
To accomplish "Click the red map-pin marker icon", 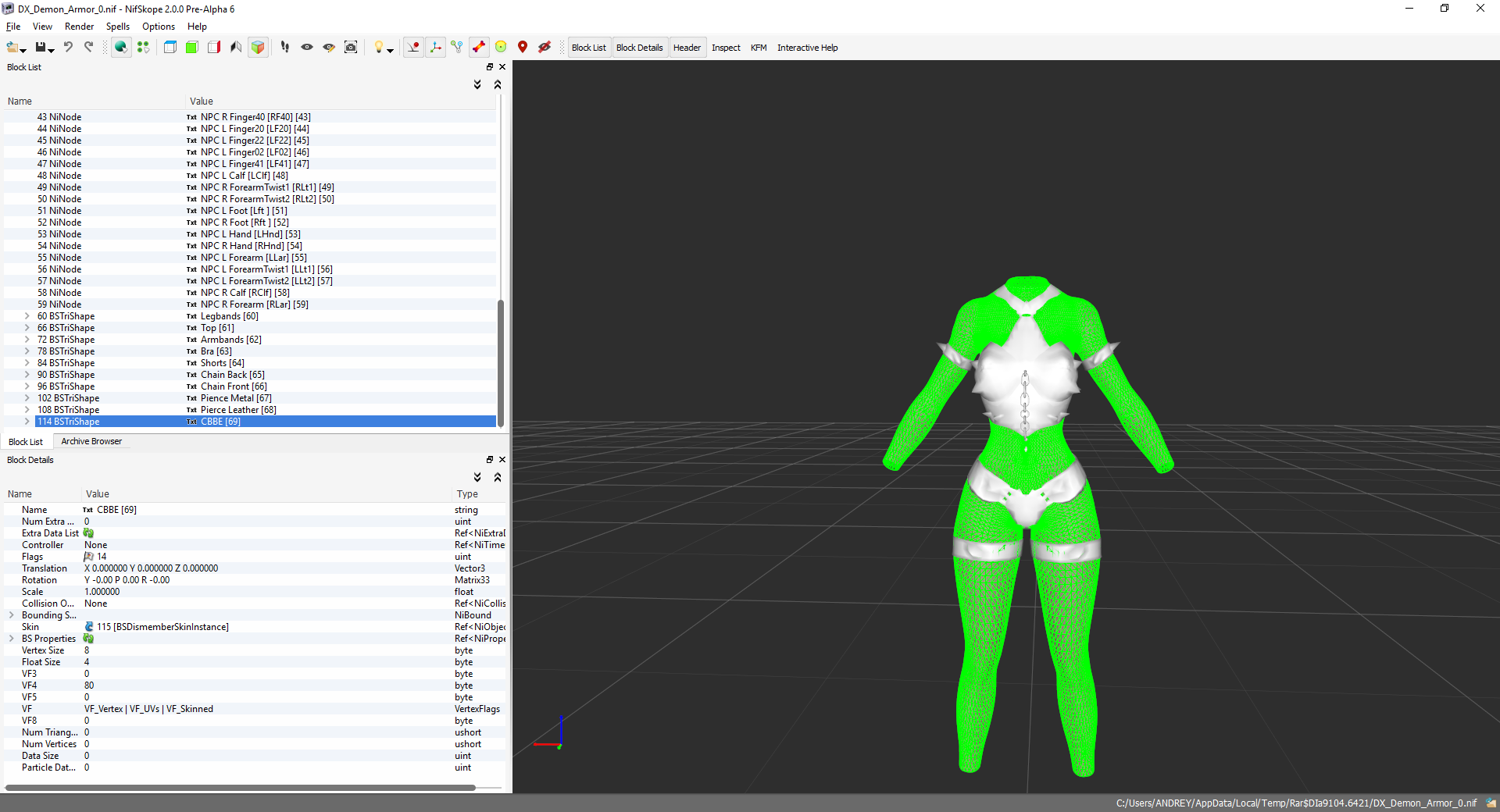I will pyautogui.click(x=523, y=48).
